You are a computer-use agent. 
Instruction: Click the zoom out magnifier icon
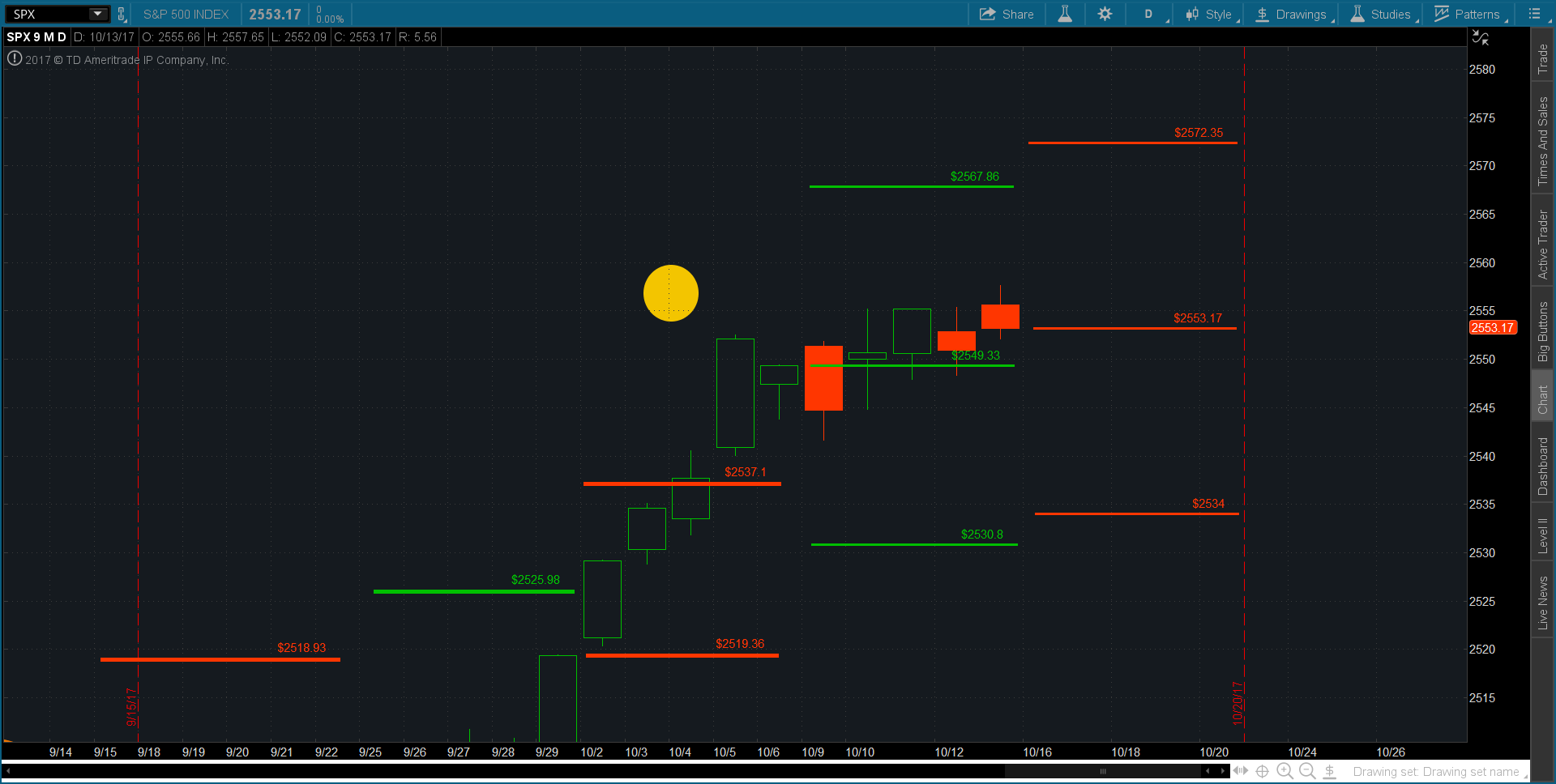1307,771
